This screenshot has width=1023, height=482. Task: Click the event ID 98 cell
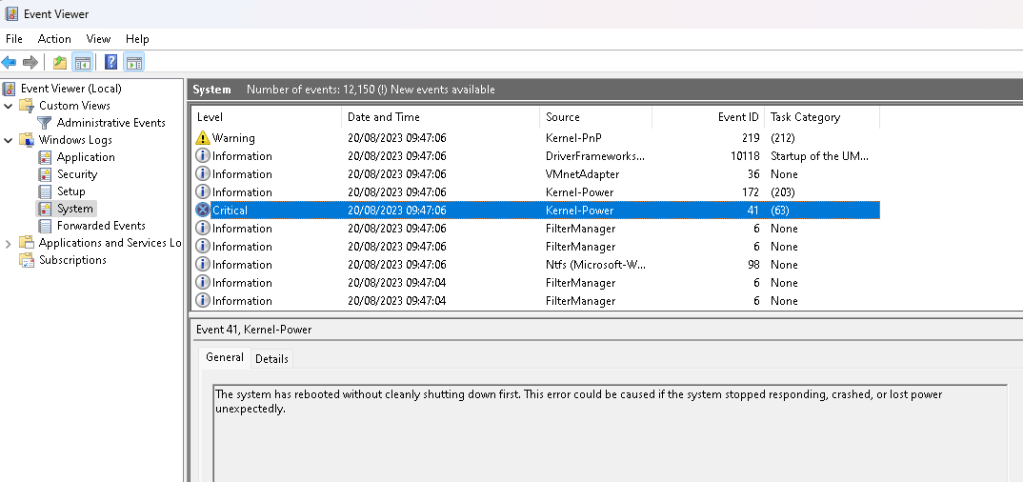(753, 265)
